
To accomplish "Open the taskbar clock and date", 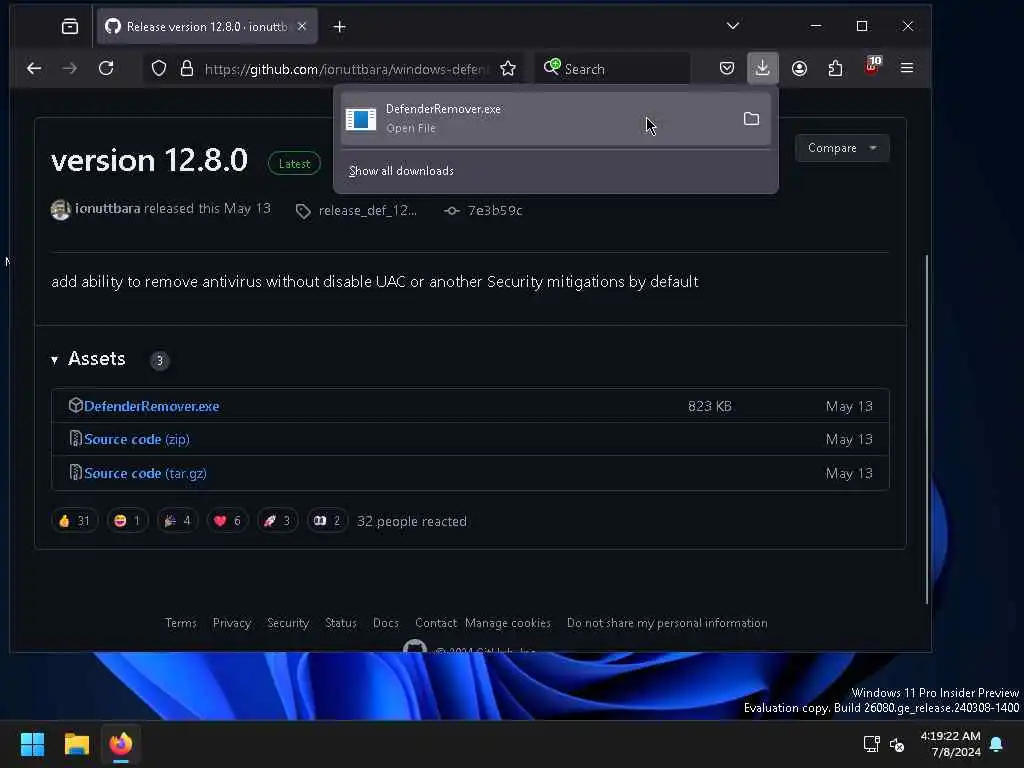I will (x=950, y=744).
